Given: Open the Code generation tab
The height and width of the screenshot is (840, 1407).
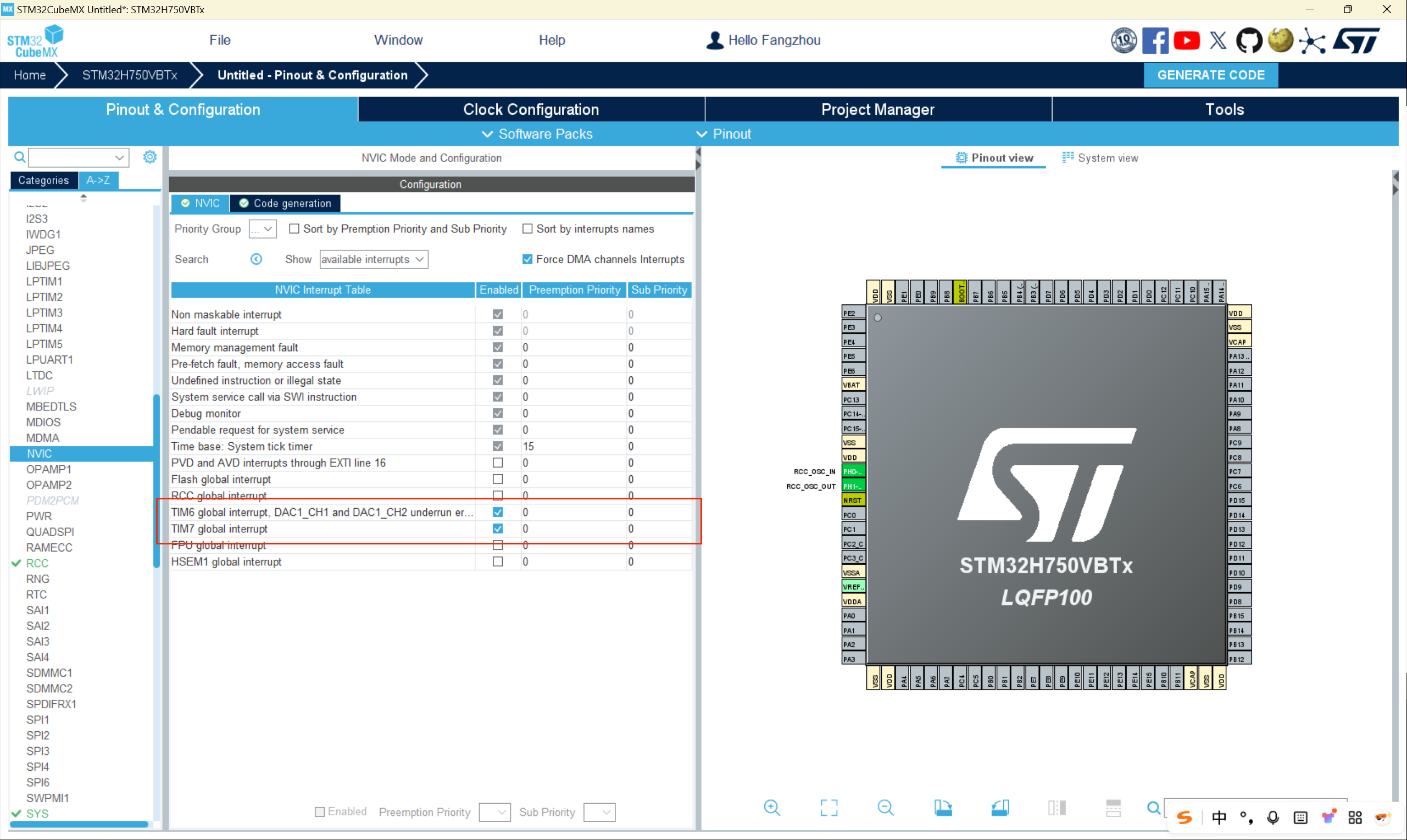Looking at the screenshot, I should (285, 203).
